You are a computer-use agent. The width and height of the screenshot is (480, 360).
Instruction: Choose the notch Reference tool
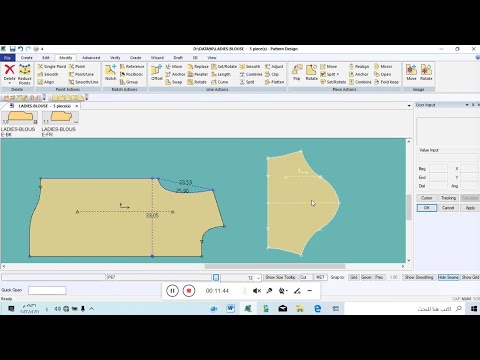132,67
